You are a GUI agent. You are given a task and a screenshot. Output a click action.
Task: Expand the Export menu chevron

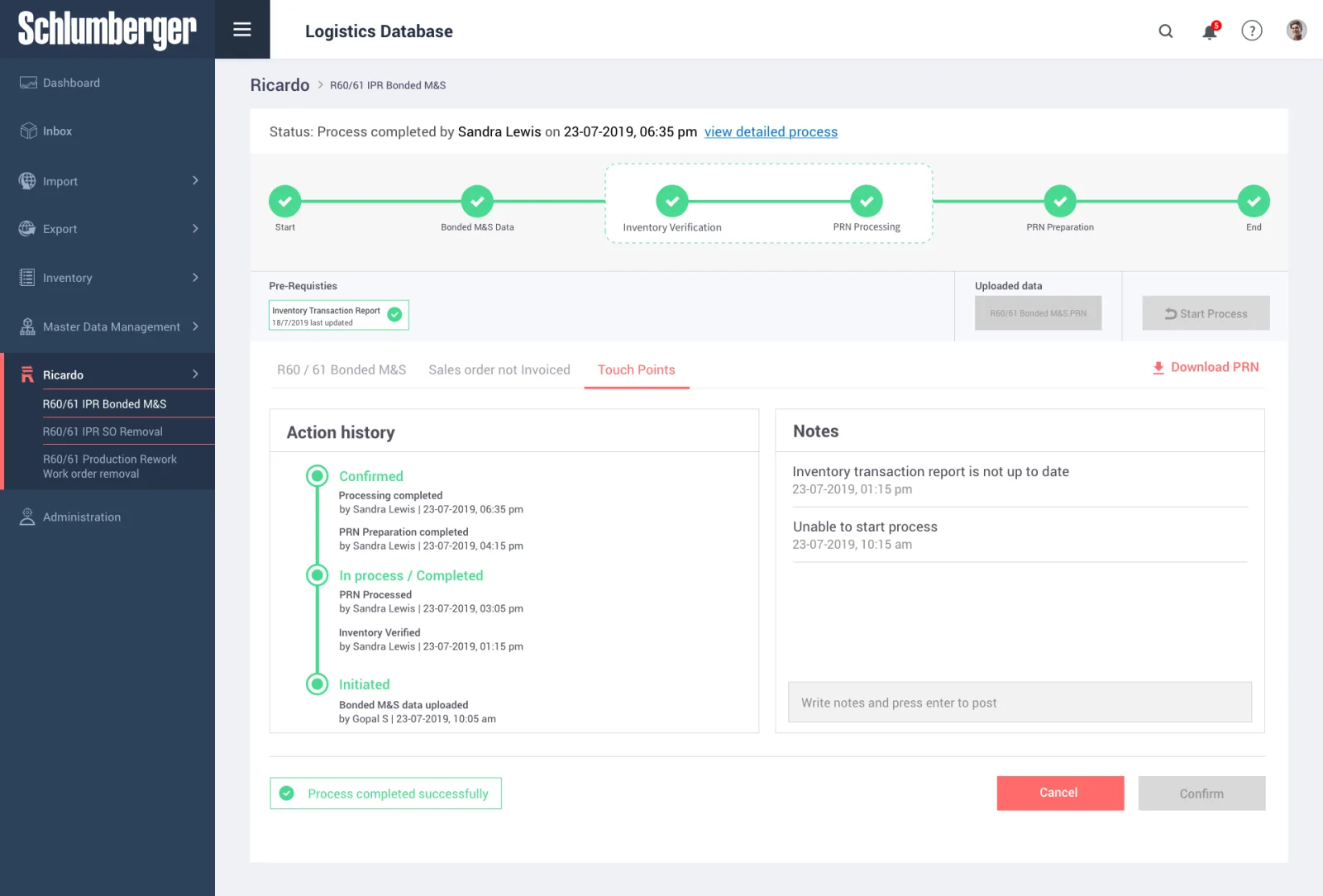pos(195,228)
